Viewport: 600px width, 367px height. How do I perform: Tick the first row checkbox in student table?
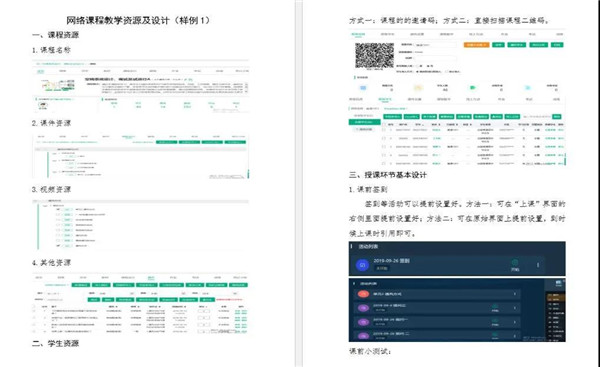pos(384,130)
